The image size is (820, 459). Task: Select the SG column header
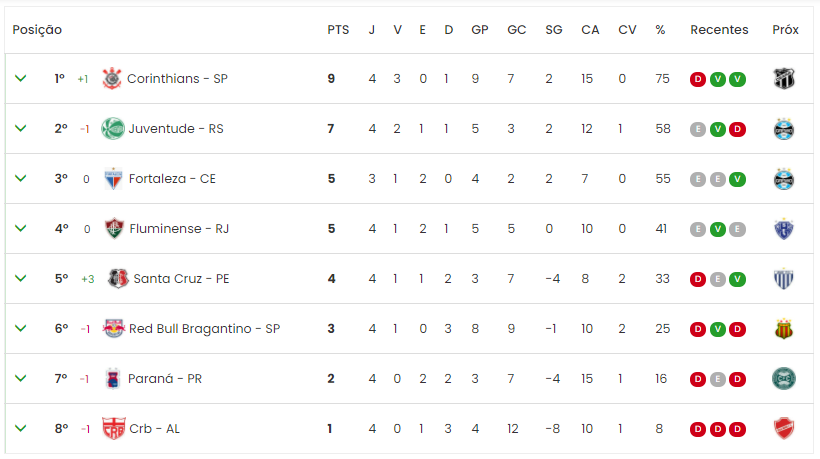[x=554, y=30]
